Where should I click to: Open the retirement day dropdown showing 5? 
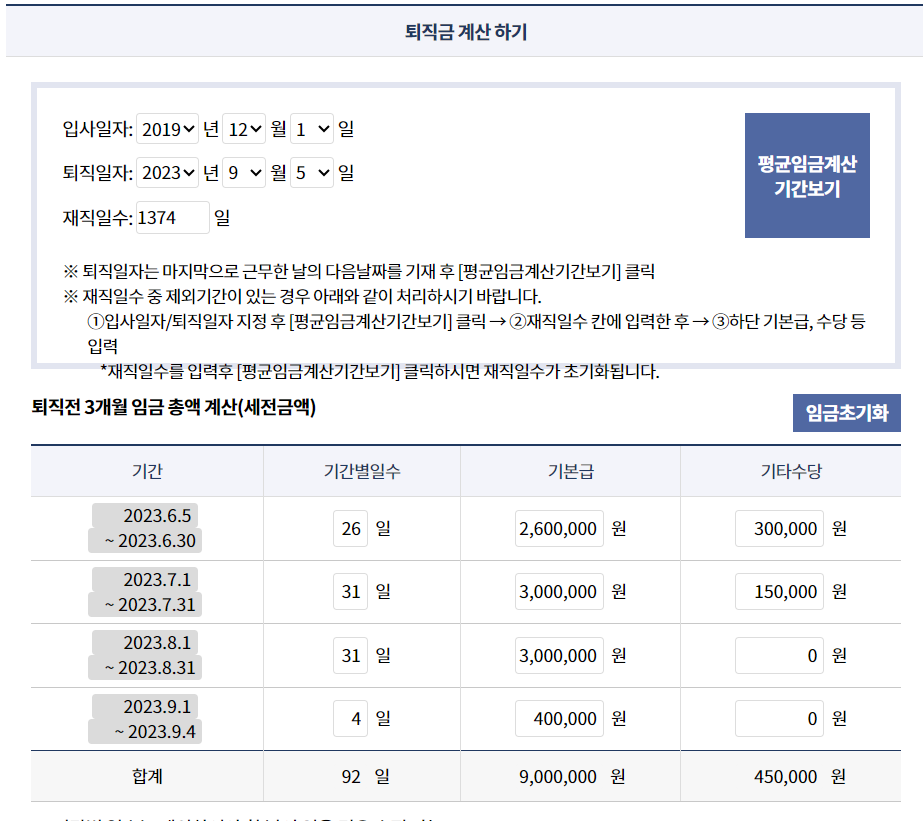pyautogui.click(x=311, y=172)
